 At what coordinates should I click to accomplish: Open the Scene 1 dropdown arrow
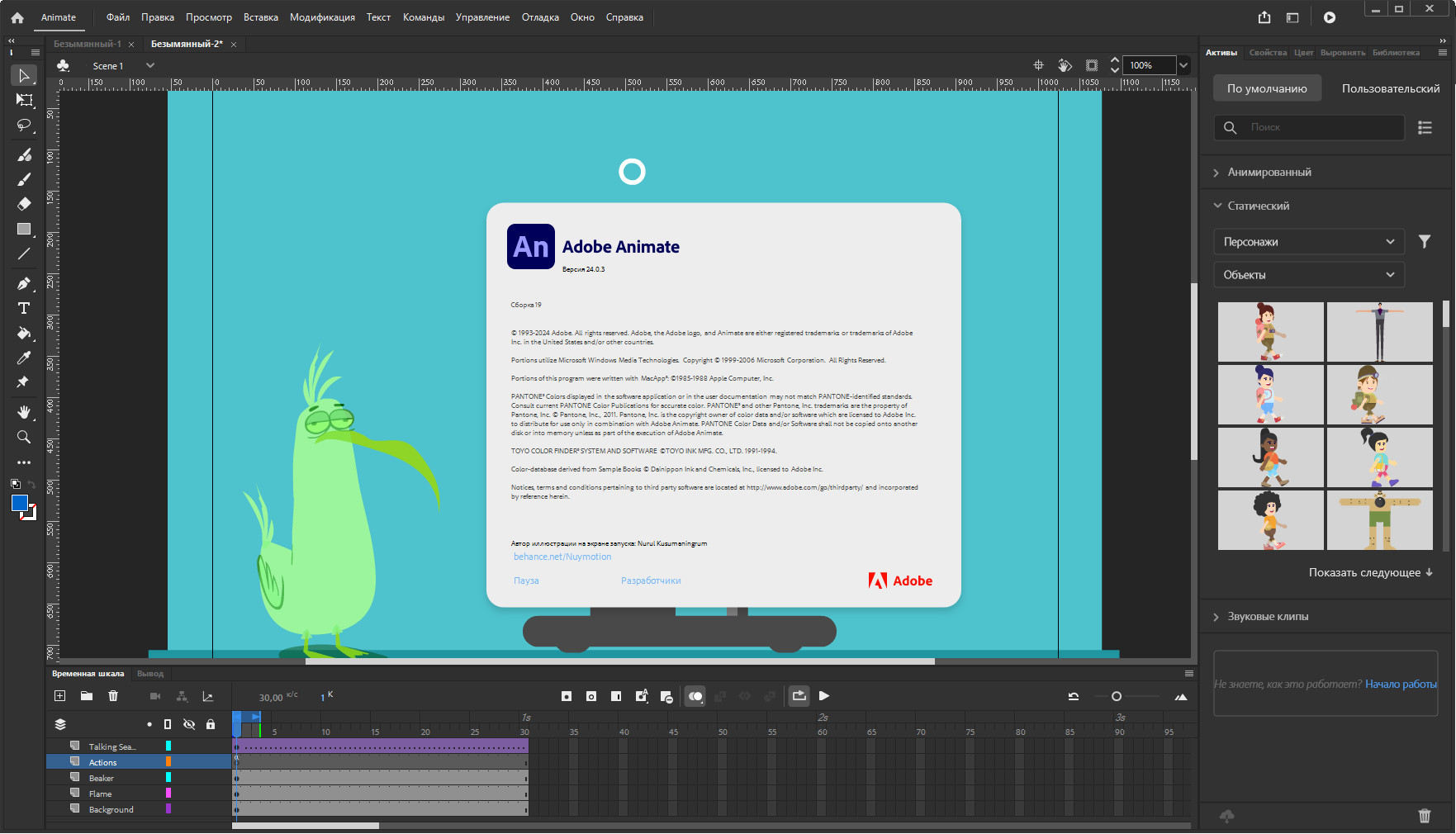pos(150,65)
